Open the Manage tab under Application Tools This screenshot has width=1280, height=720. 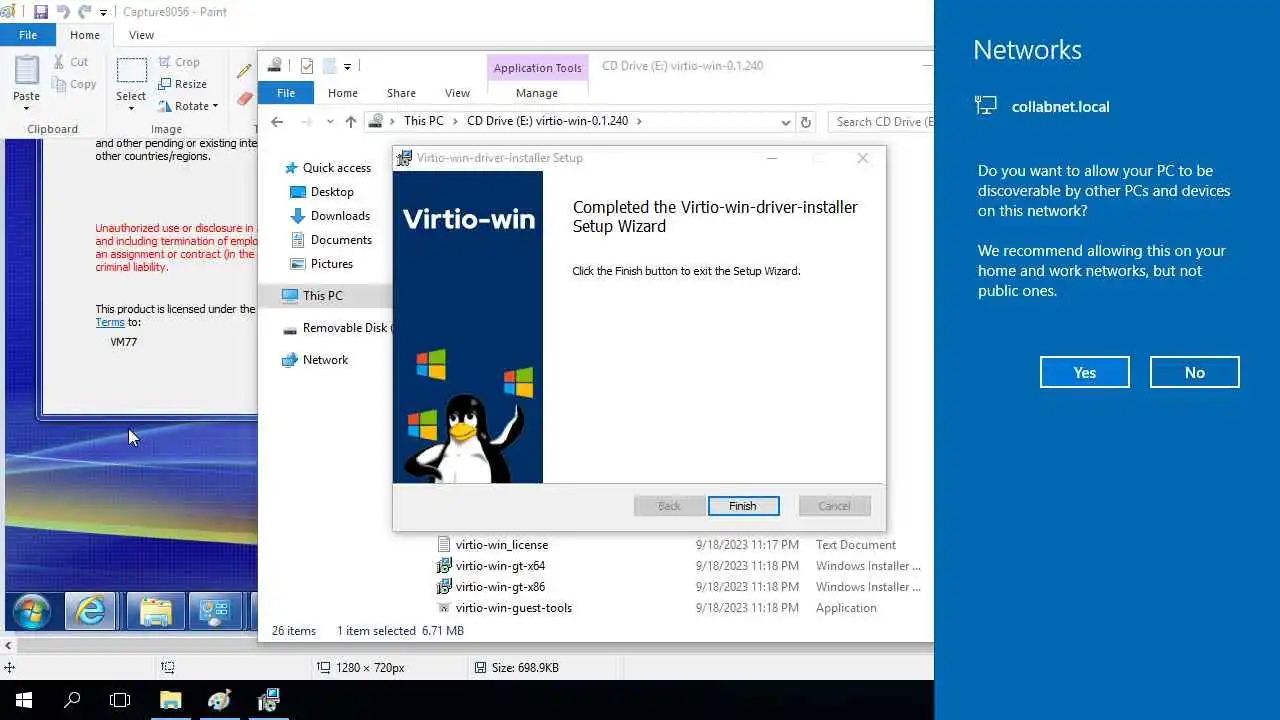537,93
